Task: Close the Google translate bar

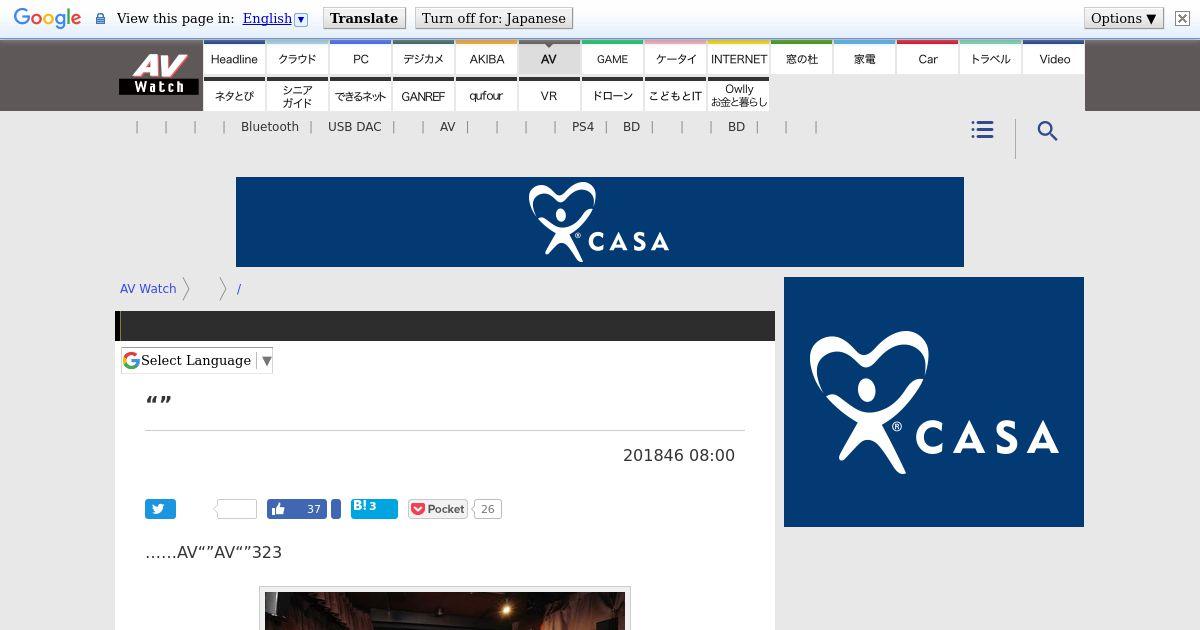Action: [1182, 18]
